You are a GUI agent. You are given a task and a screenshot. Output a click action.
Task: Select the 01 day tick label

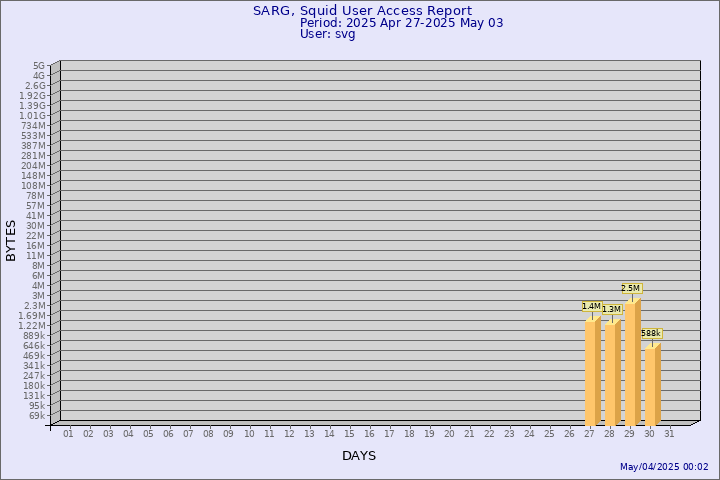click(68, 434)
